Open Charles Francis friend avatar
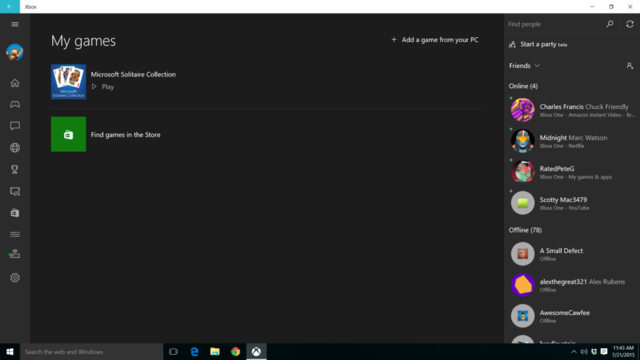Screen dimensions: 640x360 [522, 110]
